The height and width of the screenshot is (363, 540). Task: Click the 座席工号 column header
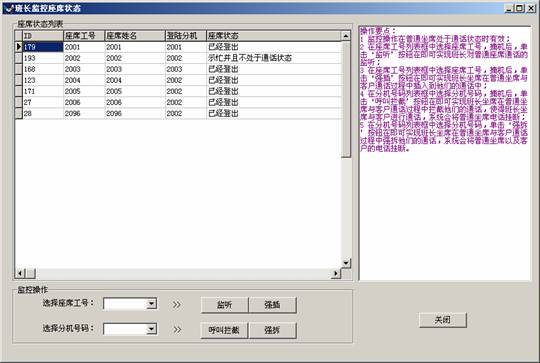click(x=84, y=36)
